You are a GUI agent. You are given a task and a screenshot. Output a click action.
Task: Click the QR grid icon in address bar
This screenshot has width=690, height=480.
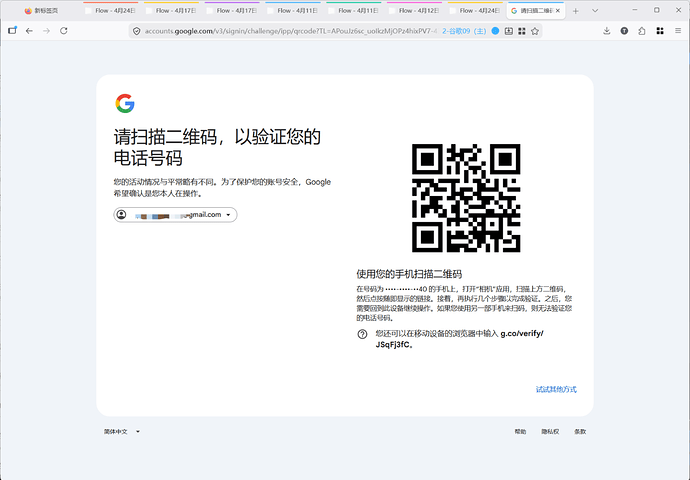pos(522,31)
